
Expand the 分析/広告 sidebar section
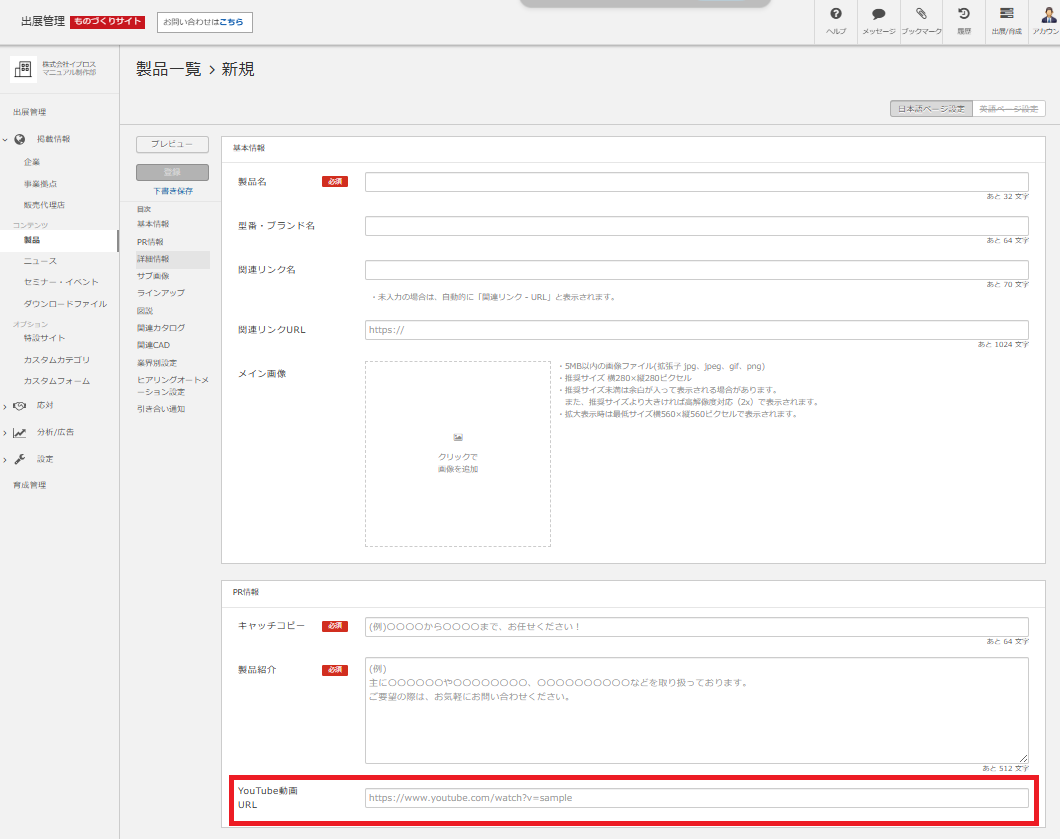pyautogui.click(x=5, y=433)
